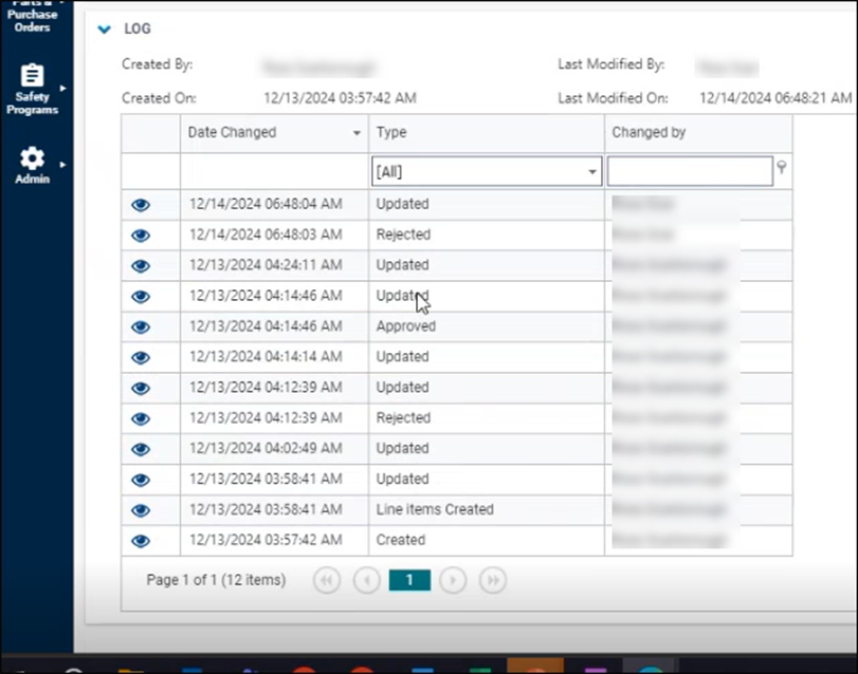This screenshot has height=674, width=858.
Task: View the 04:12:39 AM Updated log entry
Action: (x=141, y=388)
